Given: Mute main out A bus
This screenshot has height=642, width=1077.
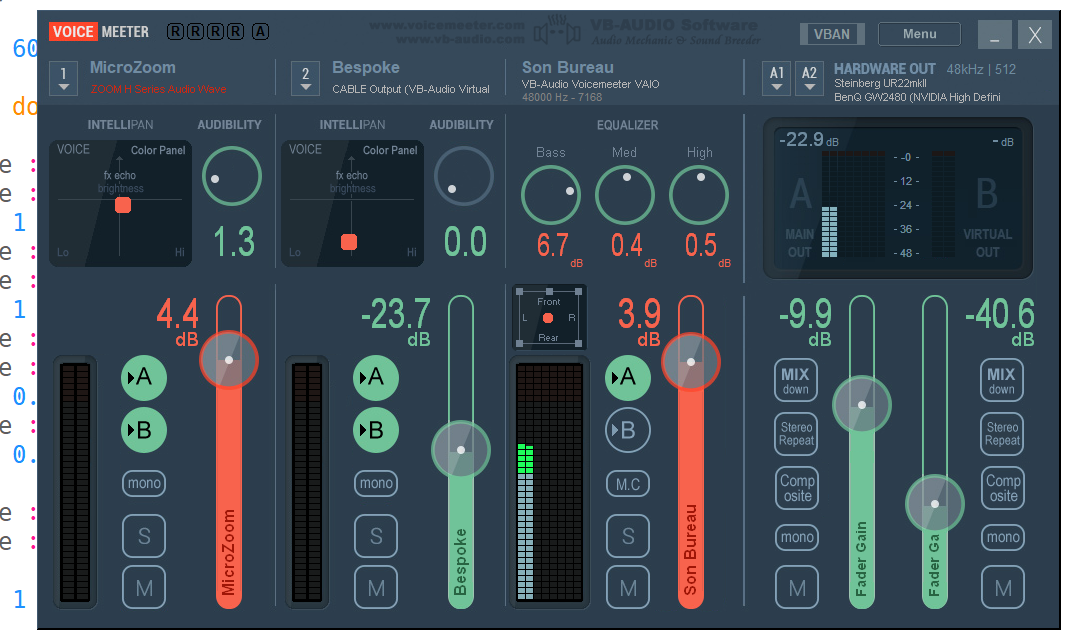Looking at the screenshot, I should coord(797,588).
